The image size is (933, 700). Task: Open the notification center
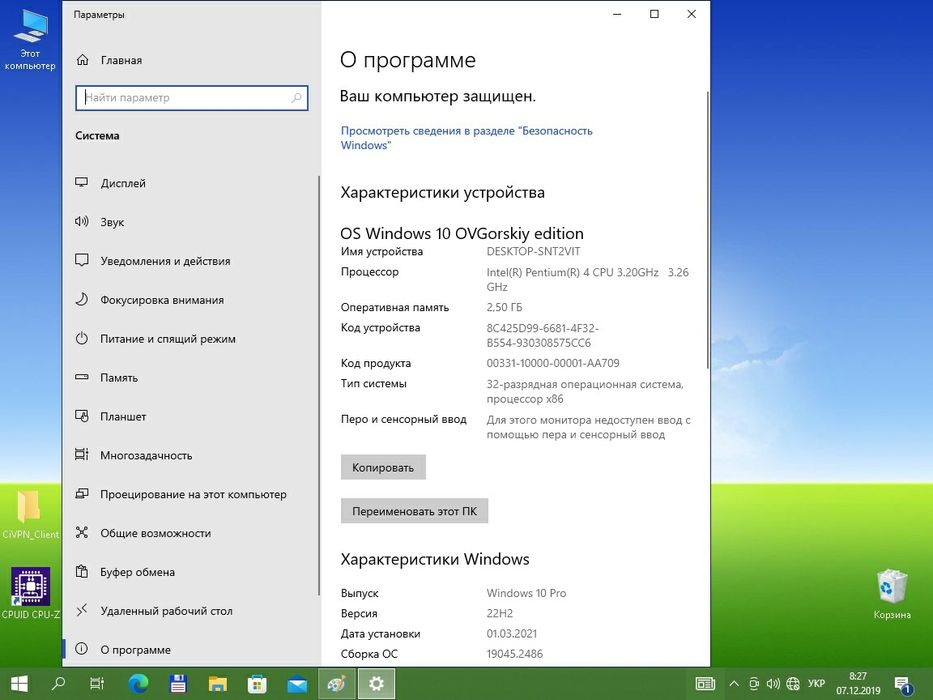point(903,685)
